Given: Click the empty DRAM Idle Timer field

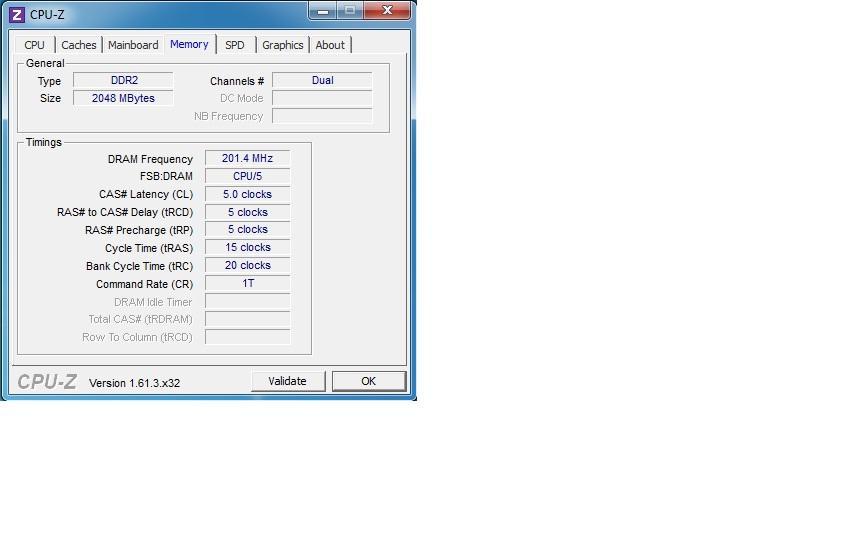Looking at the screenshot, I should pos(247,301).
